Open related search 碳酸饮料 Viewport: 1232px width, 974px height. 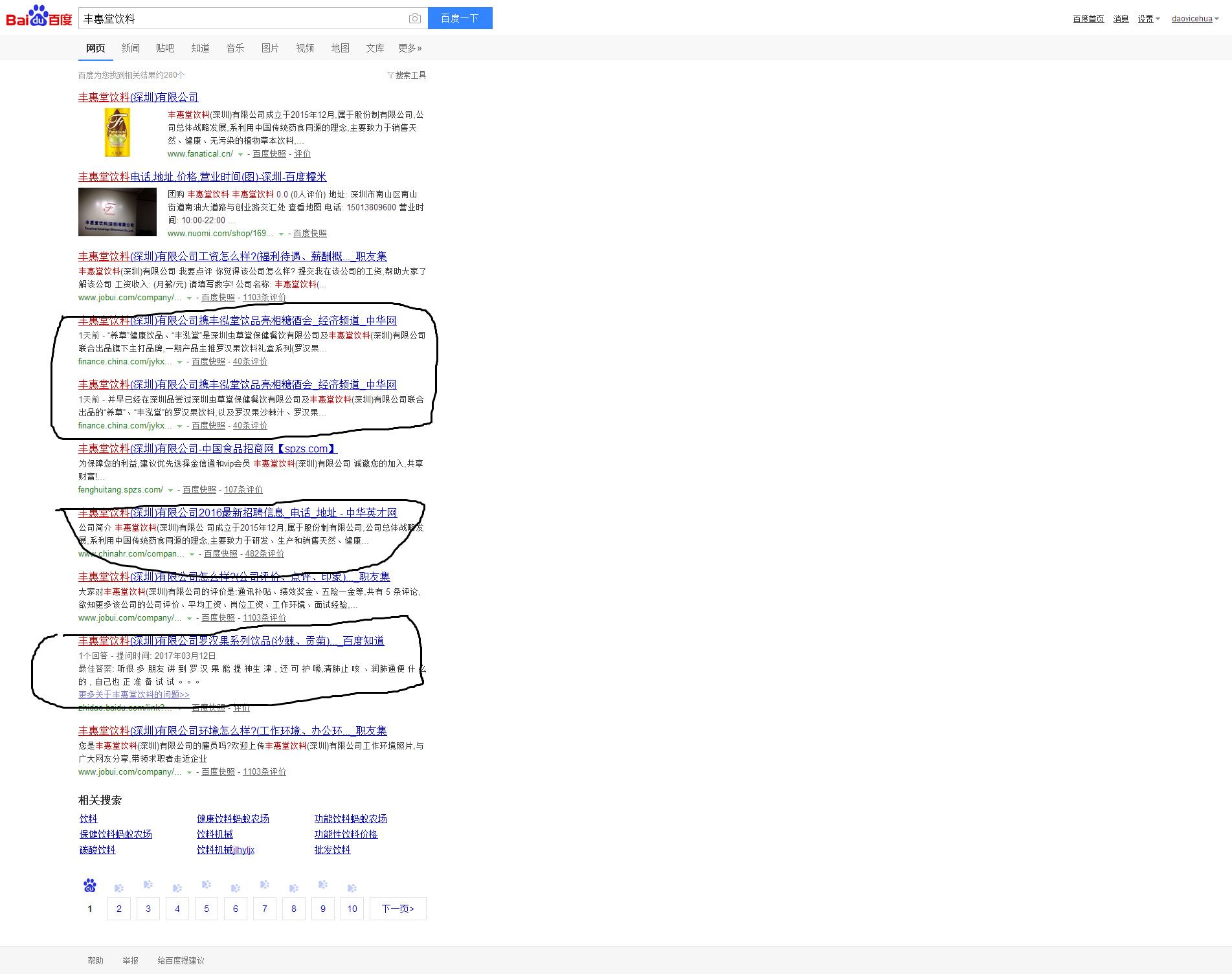click(98, 850)
